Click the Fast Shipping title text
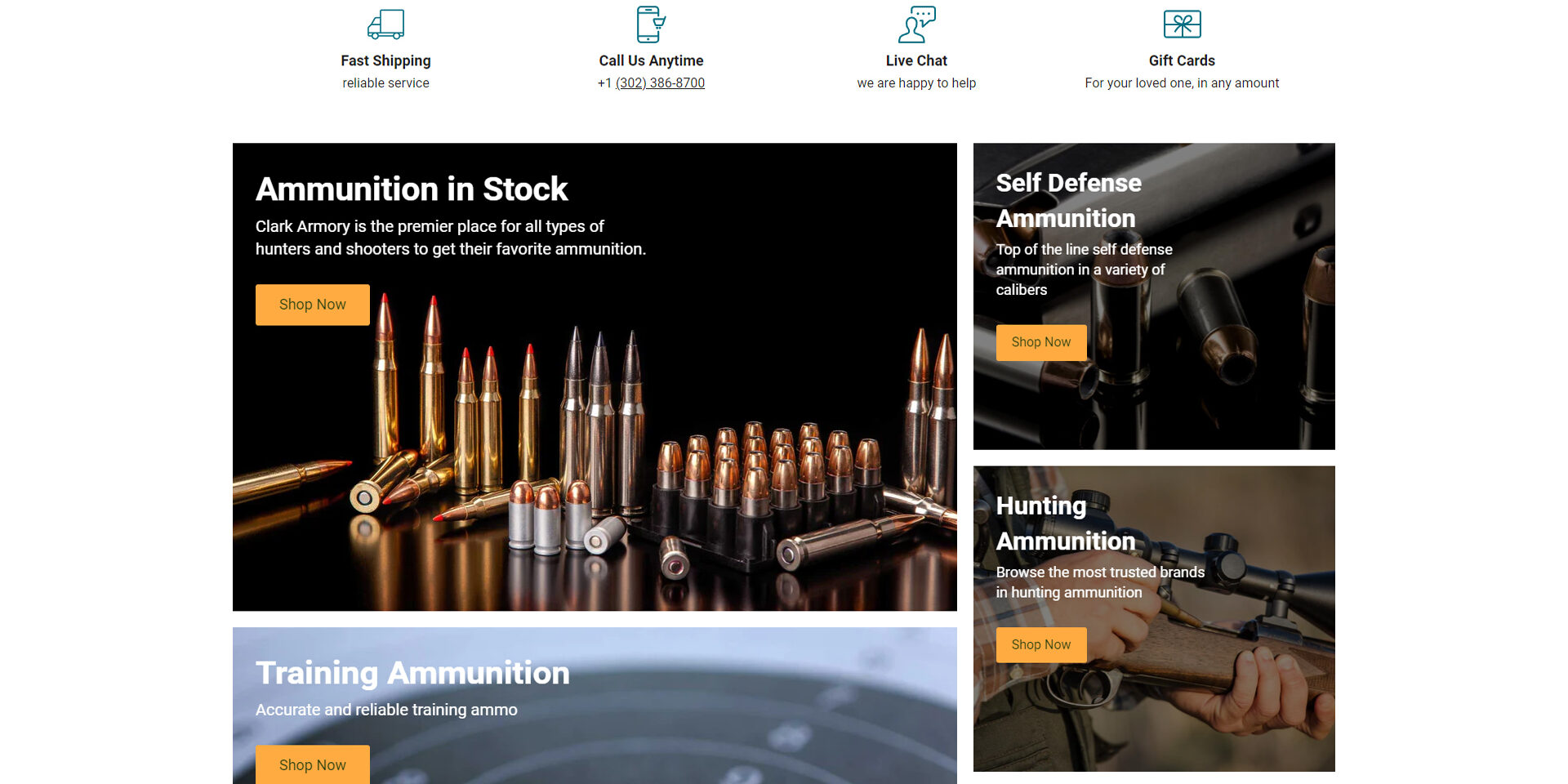This screenshot has height=784, width=1568. [385, 60]
